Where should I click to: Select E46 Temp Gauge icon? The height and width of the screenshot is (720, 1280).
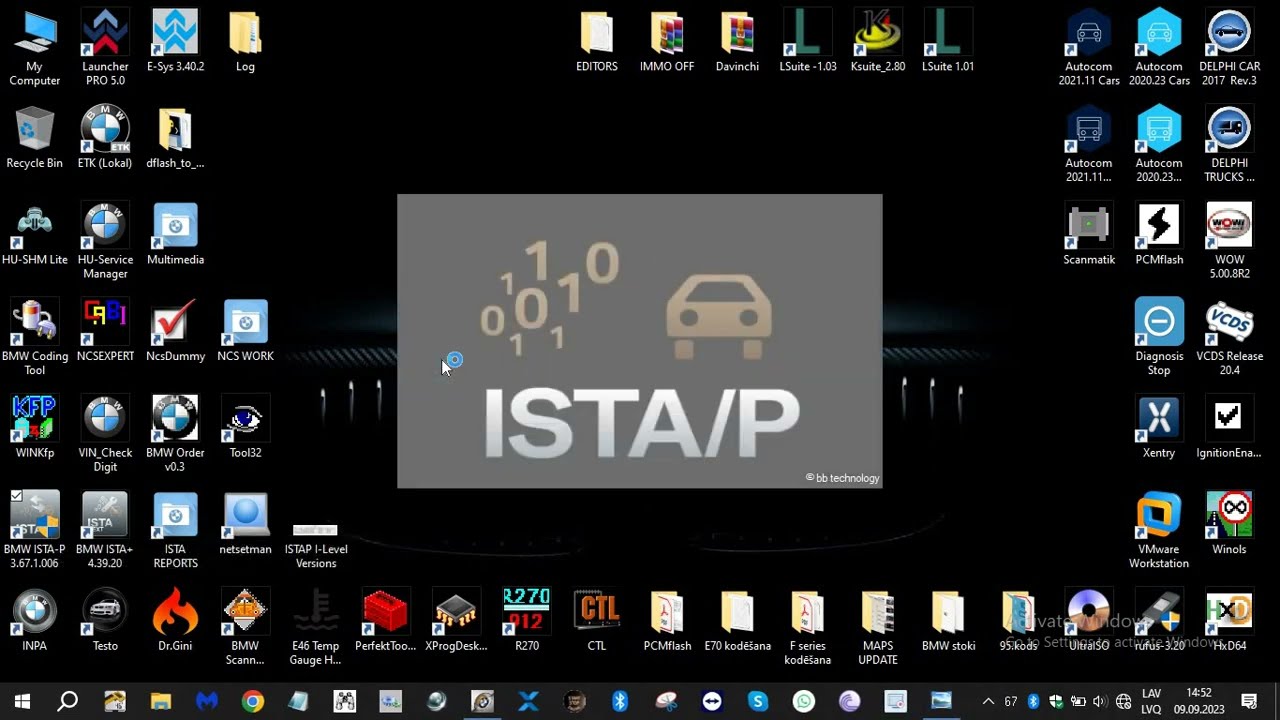pos(315,627)
